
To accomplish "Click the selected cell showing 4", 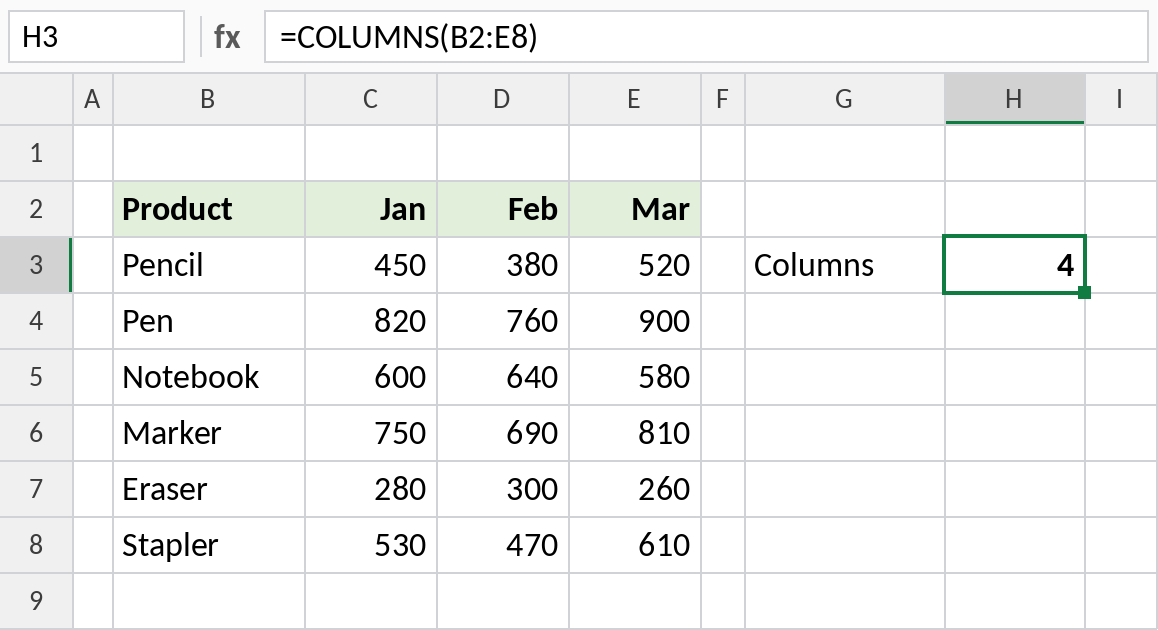I will [x=1014, y=265].
